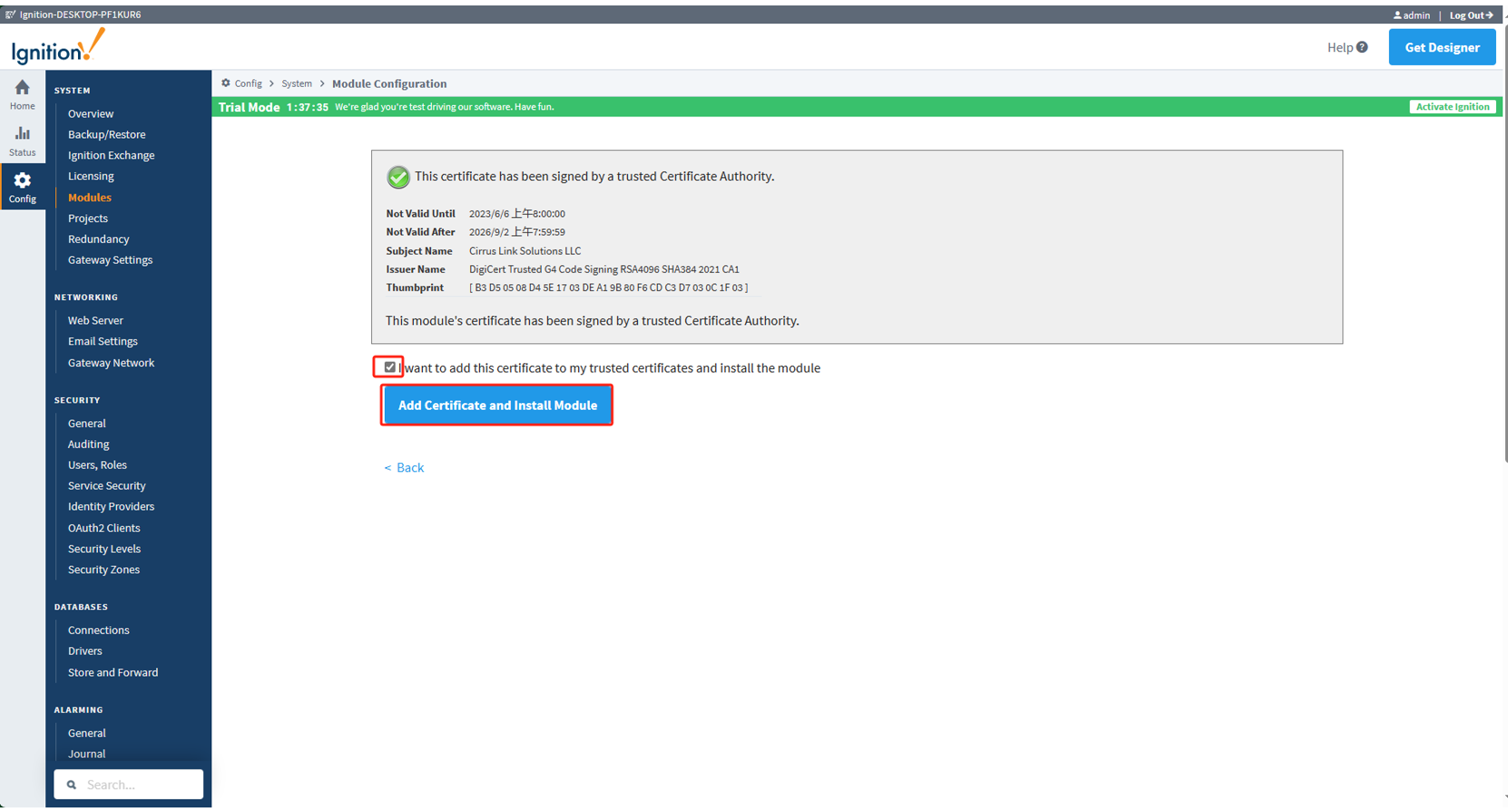
Task: Open Auditing page
Action: click(x=88, y=444)
